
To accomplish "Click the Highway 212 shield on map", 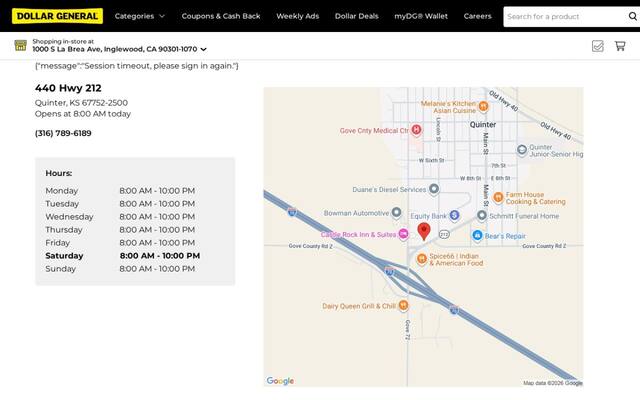I will [444, 234].
